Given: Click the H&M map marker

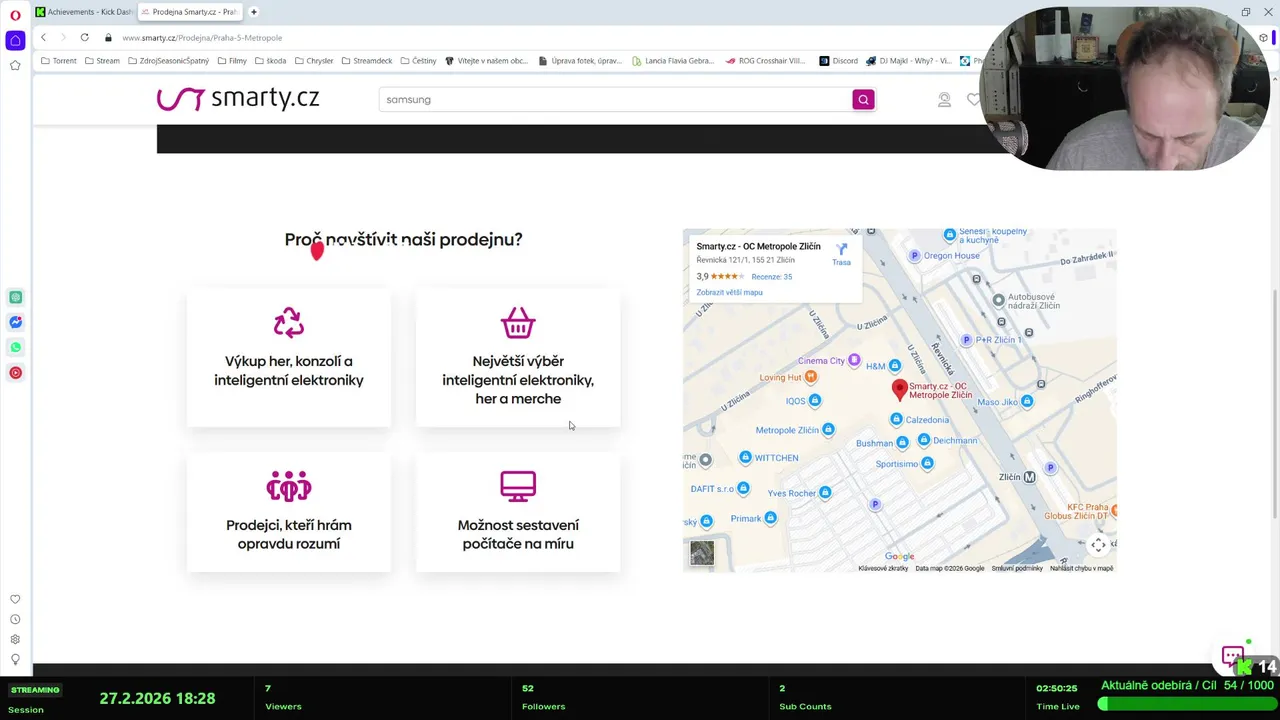Looking at the screenshot, I should (895, 366).
